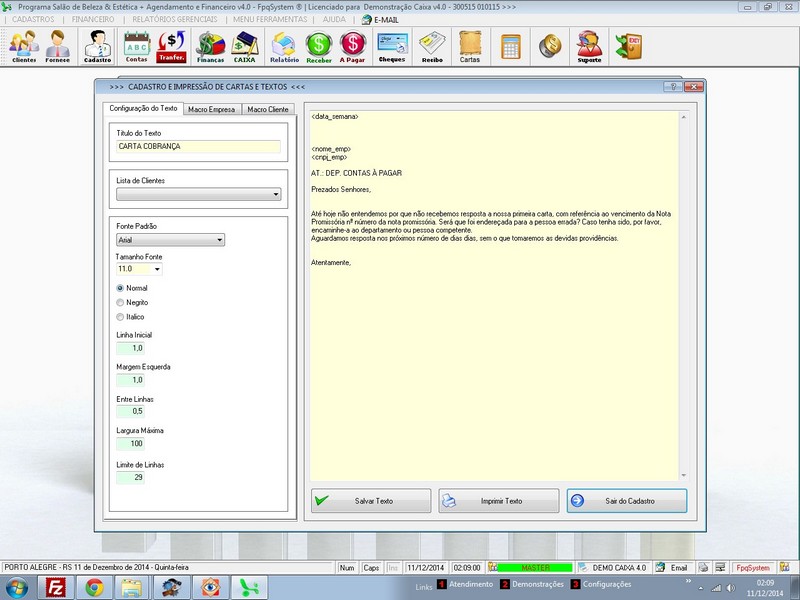The image size is (800, 600).
Task: Open Google Chrome from the taskbar
Action: (94, 588)
